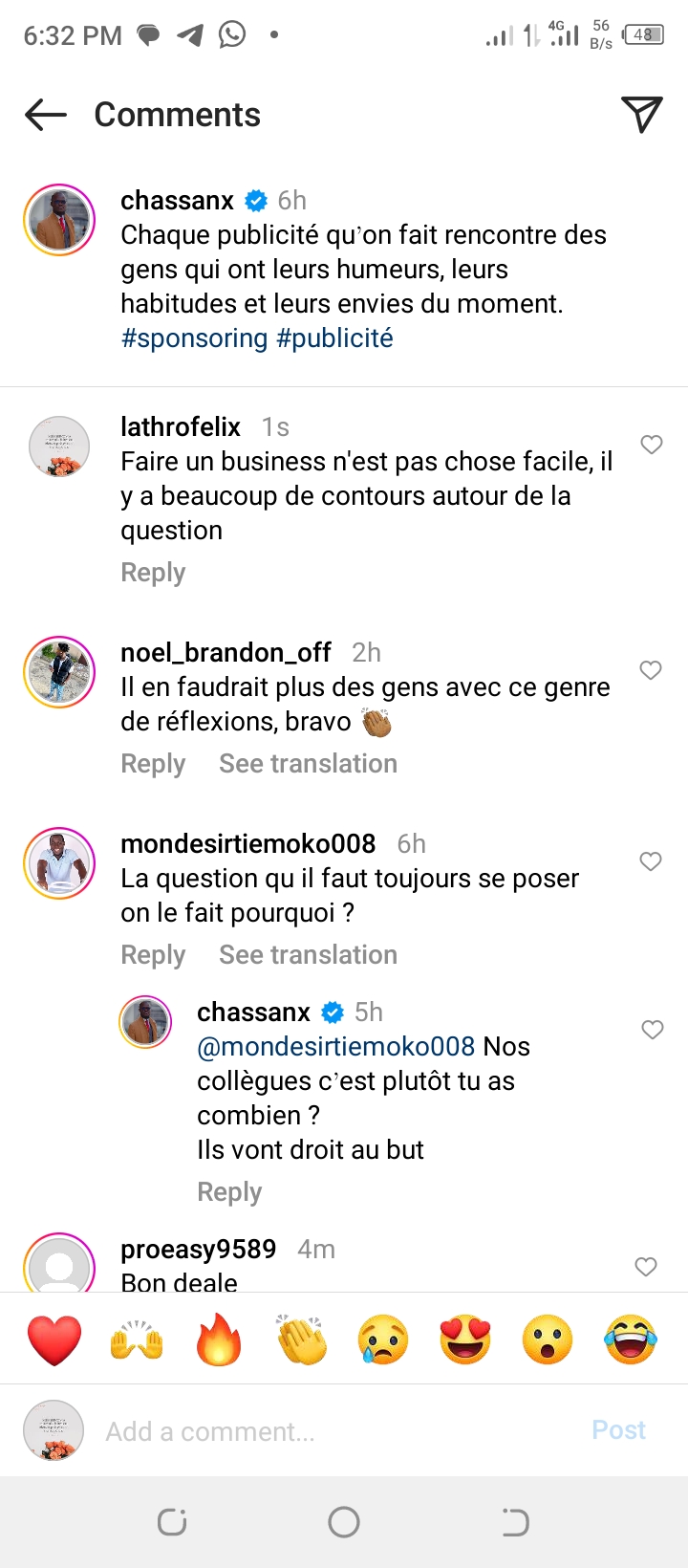Like mondesirtiemoko008's comment with the heart
Screen dimensions: 688x1568
click(651, 861)
